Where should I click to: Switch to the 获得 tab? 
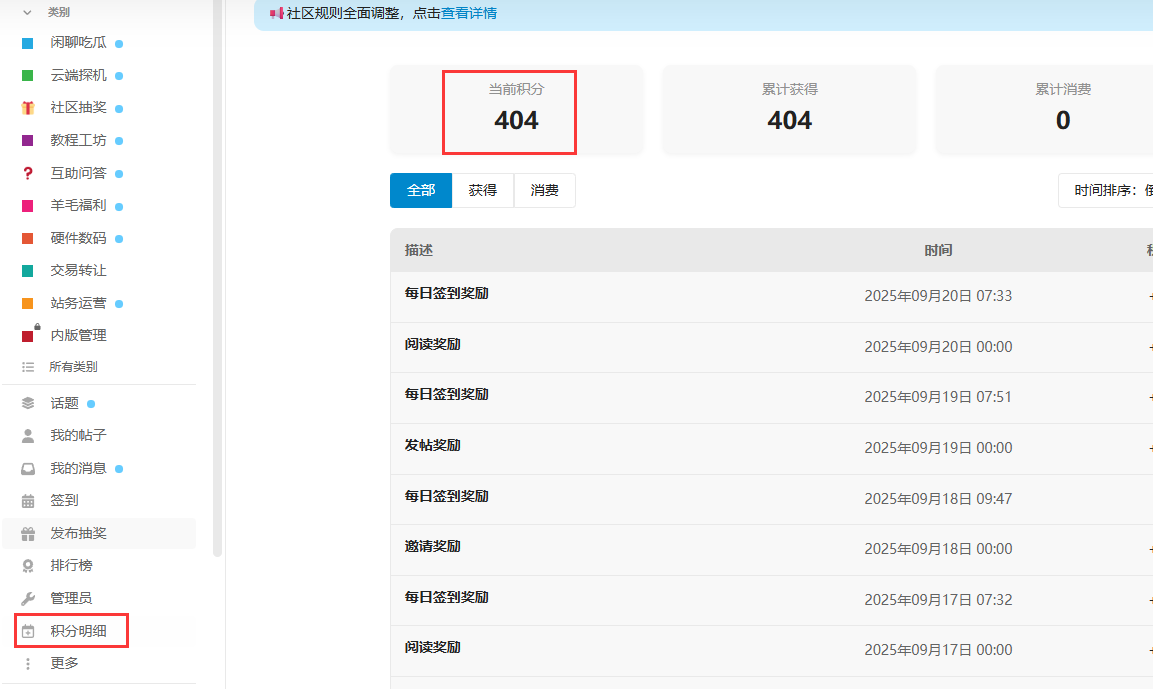pos(483,190)
